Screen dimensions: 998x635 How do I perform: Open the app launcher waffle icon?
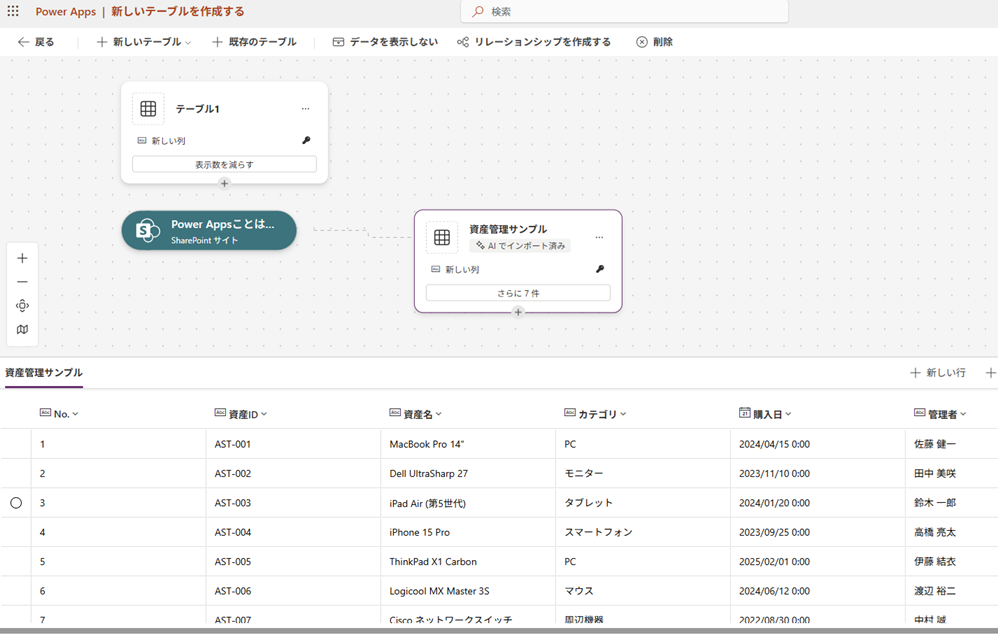pos(13,11)
